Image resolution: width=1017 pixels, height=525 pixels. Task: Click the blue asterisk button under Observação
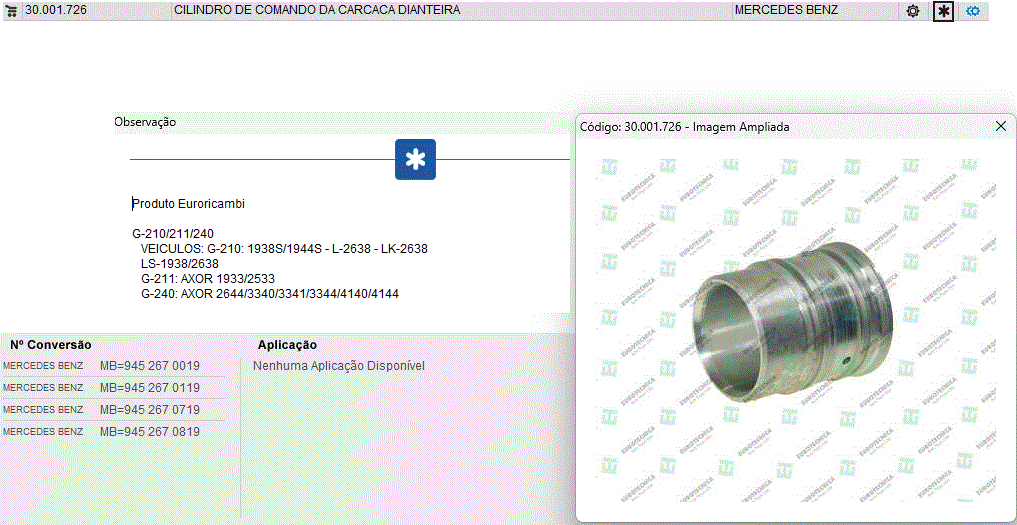point(415,160)
